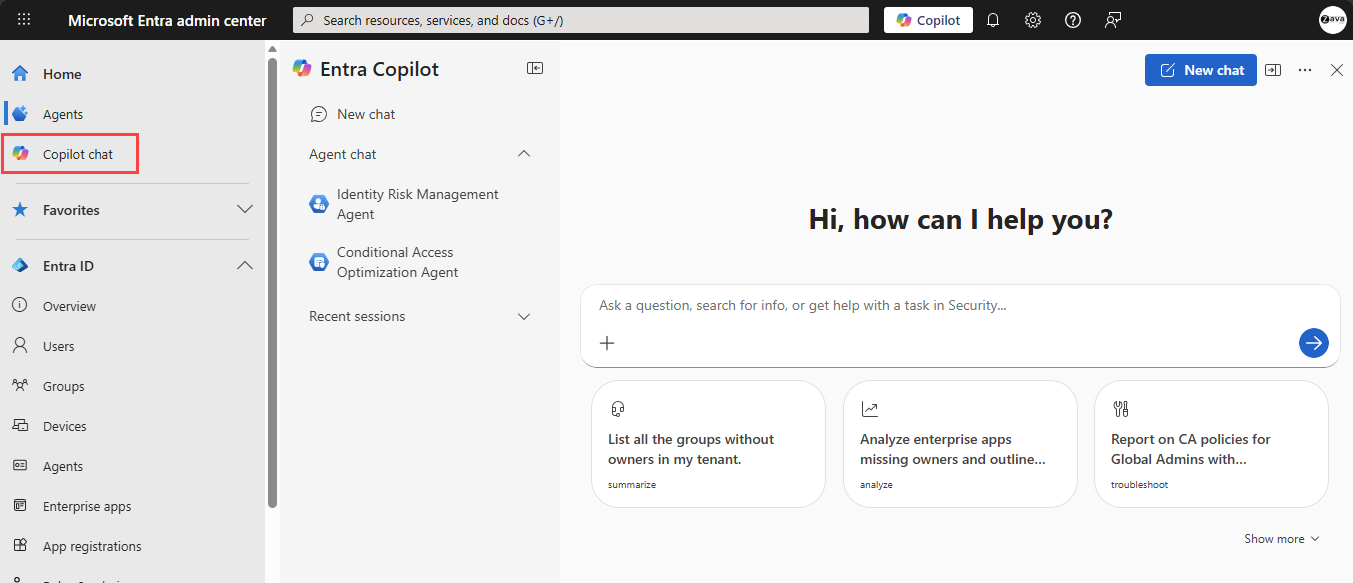The height and width of the screenshot is (583, 1353).
Task: Click the Groups people icon
Action: click(x=20, y=385)
